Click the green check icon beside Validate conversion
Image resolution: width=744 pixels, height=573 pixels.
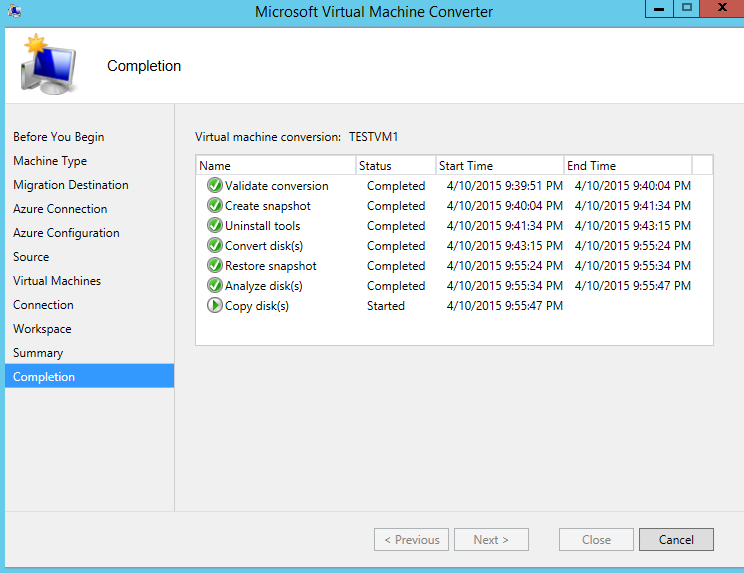pyautogui.click(x=214, y=185)
